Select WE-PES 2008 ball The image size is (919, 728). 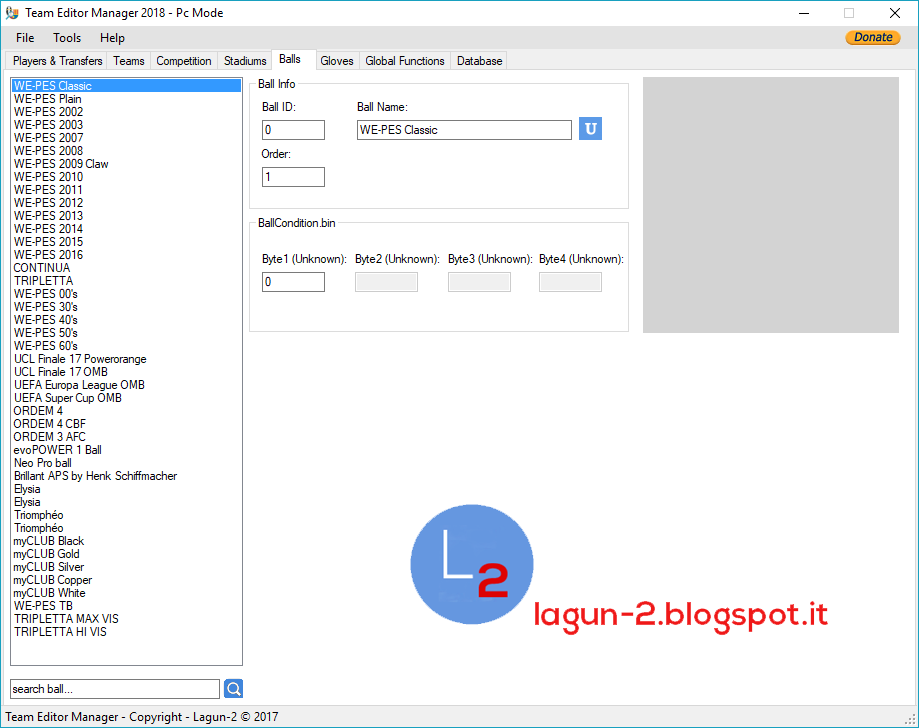tap(127, 151)
